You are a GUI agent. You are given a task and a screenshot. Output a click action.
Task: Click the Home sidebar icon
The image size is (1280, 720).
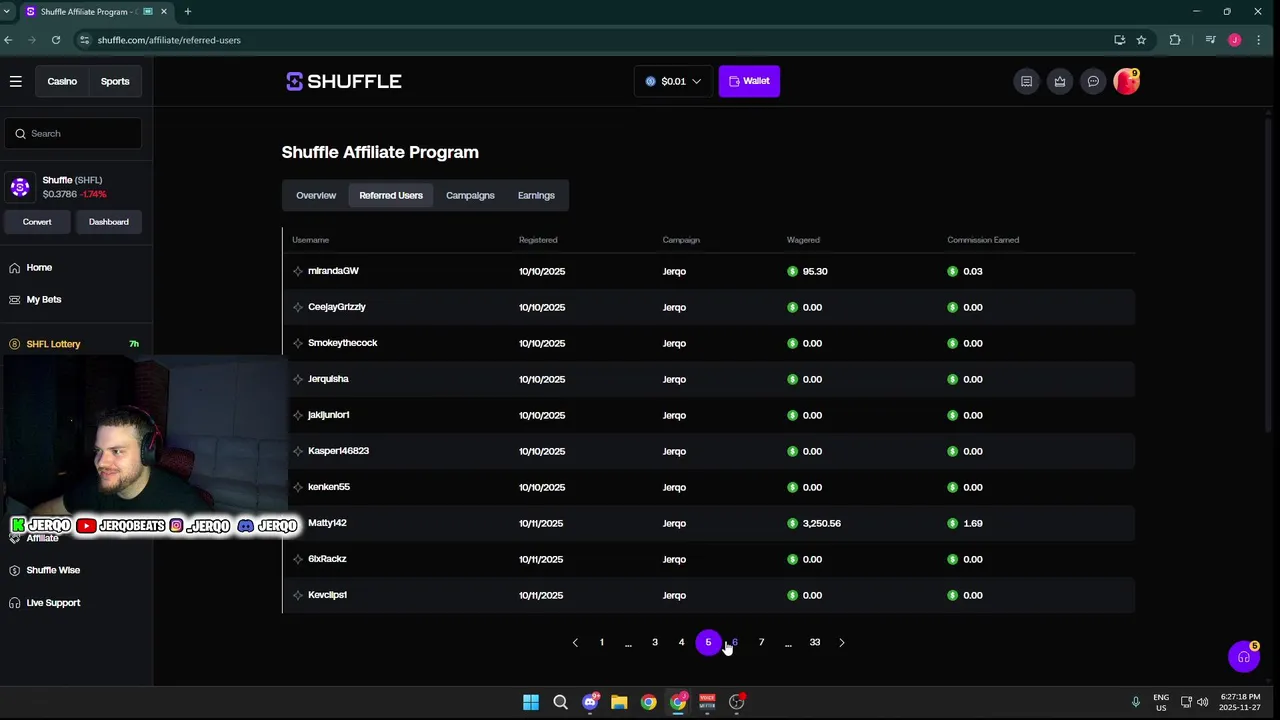coord(15,267)
